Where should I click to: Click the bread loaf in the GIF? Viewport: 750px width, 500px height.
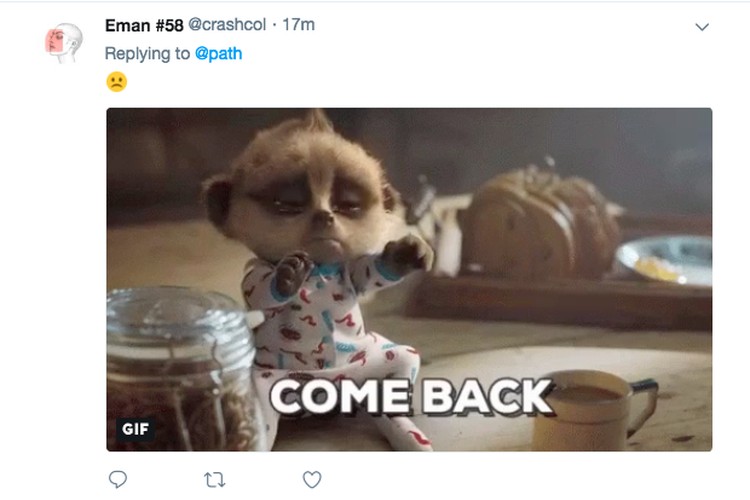coord(540,220)
